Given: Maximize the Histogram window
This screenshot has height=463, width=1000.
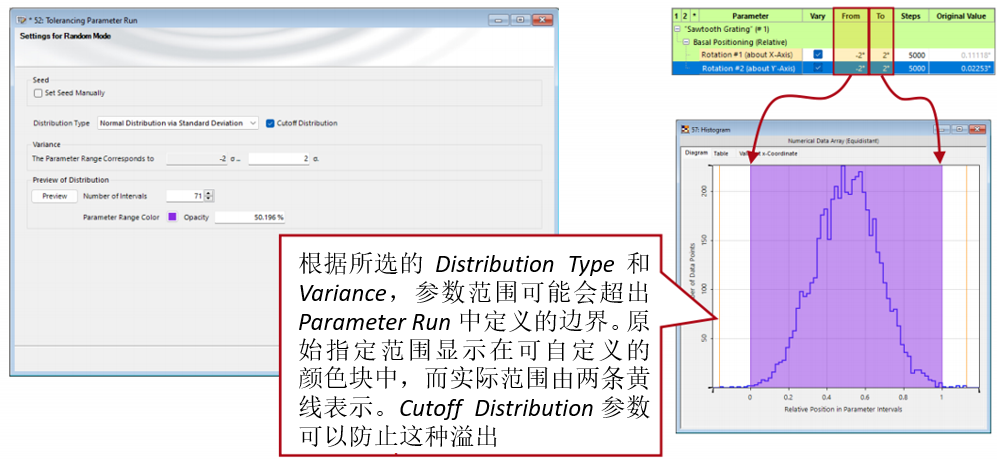Looking at the screenshot, I should click(x=959, y=129).
